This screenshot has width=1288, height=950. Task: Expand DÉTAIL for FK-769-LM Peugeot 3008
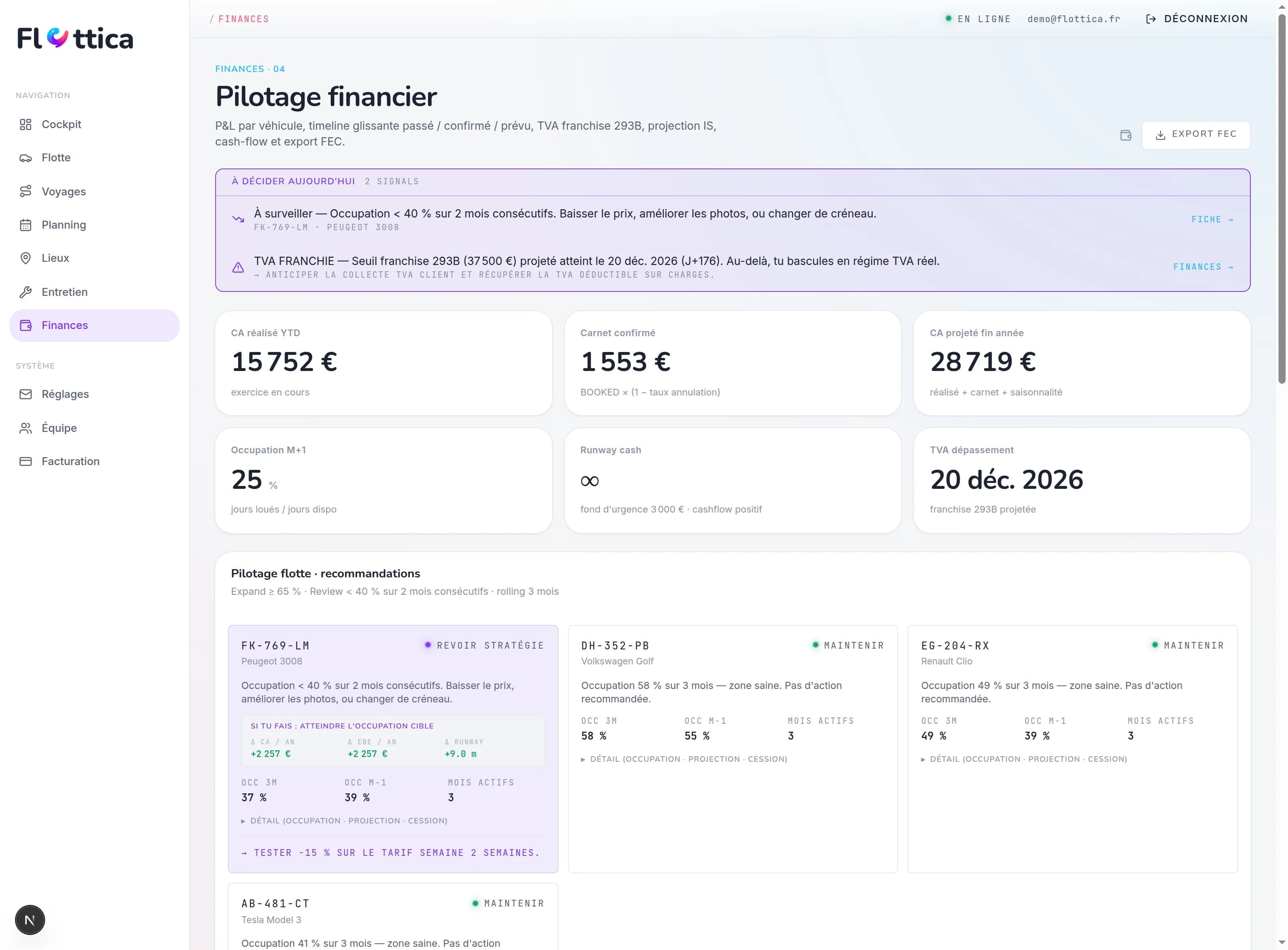click(x=345, y=821)
